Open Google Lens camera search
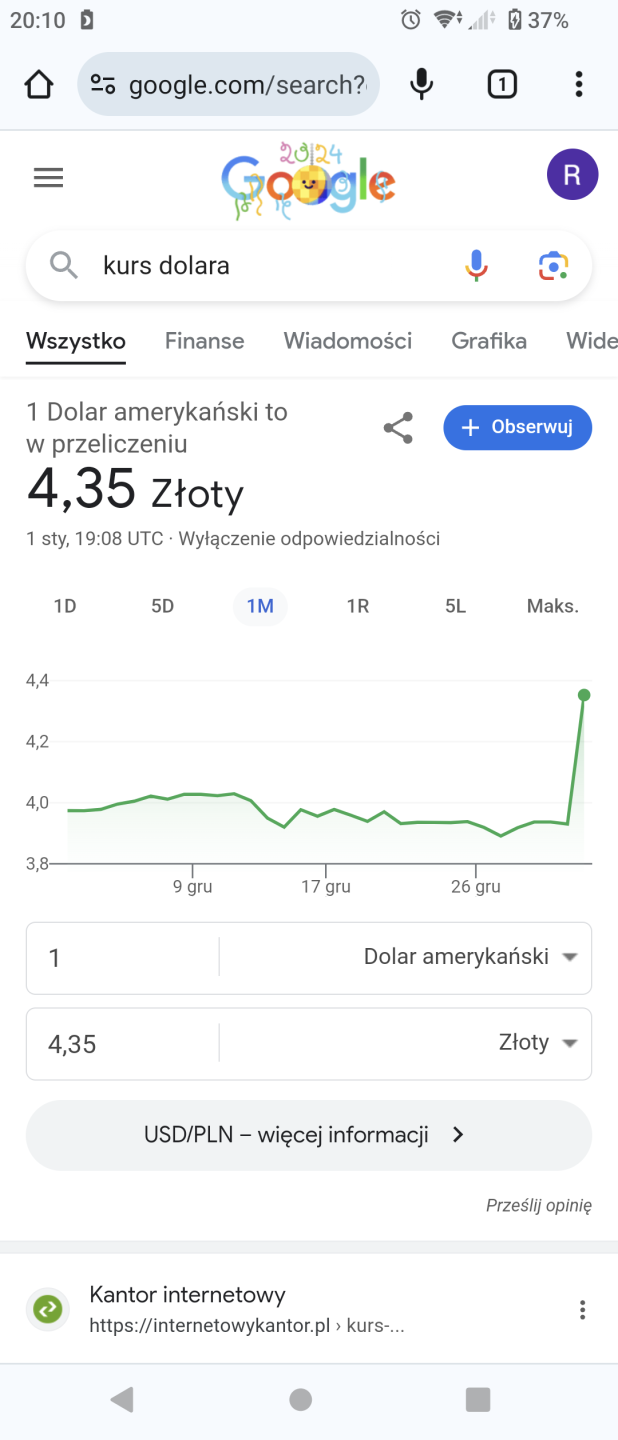The width and height of the screenshot is (618, 1440). point(553,265)
